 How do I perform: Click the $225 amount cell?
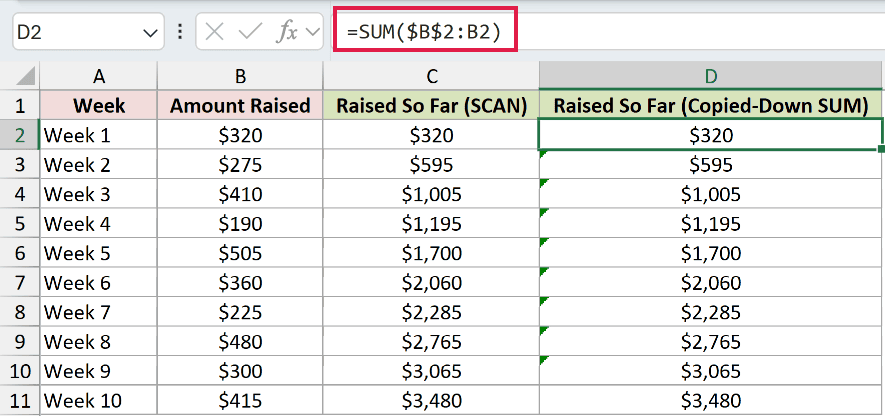pos(240,312)
